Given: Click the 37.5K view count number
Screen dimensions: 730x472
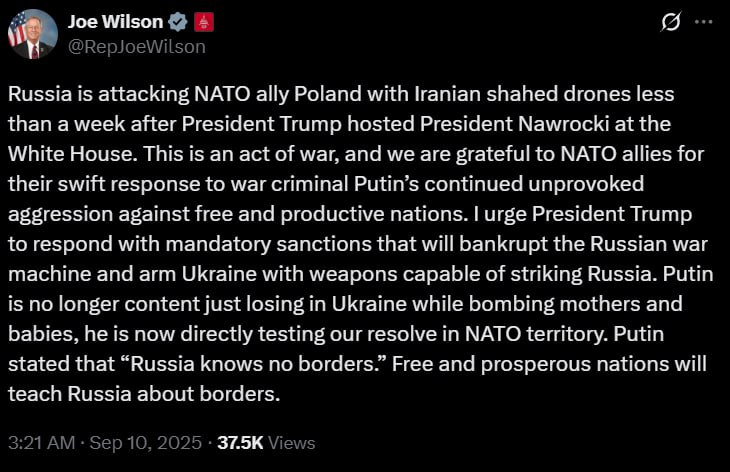Looking at the screenshot, I should pos(240,443).
